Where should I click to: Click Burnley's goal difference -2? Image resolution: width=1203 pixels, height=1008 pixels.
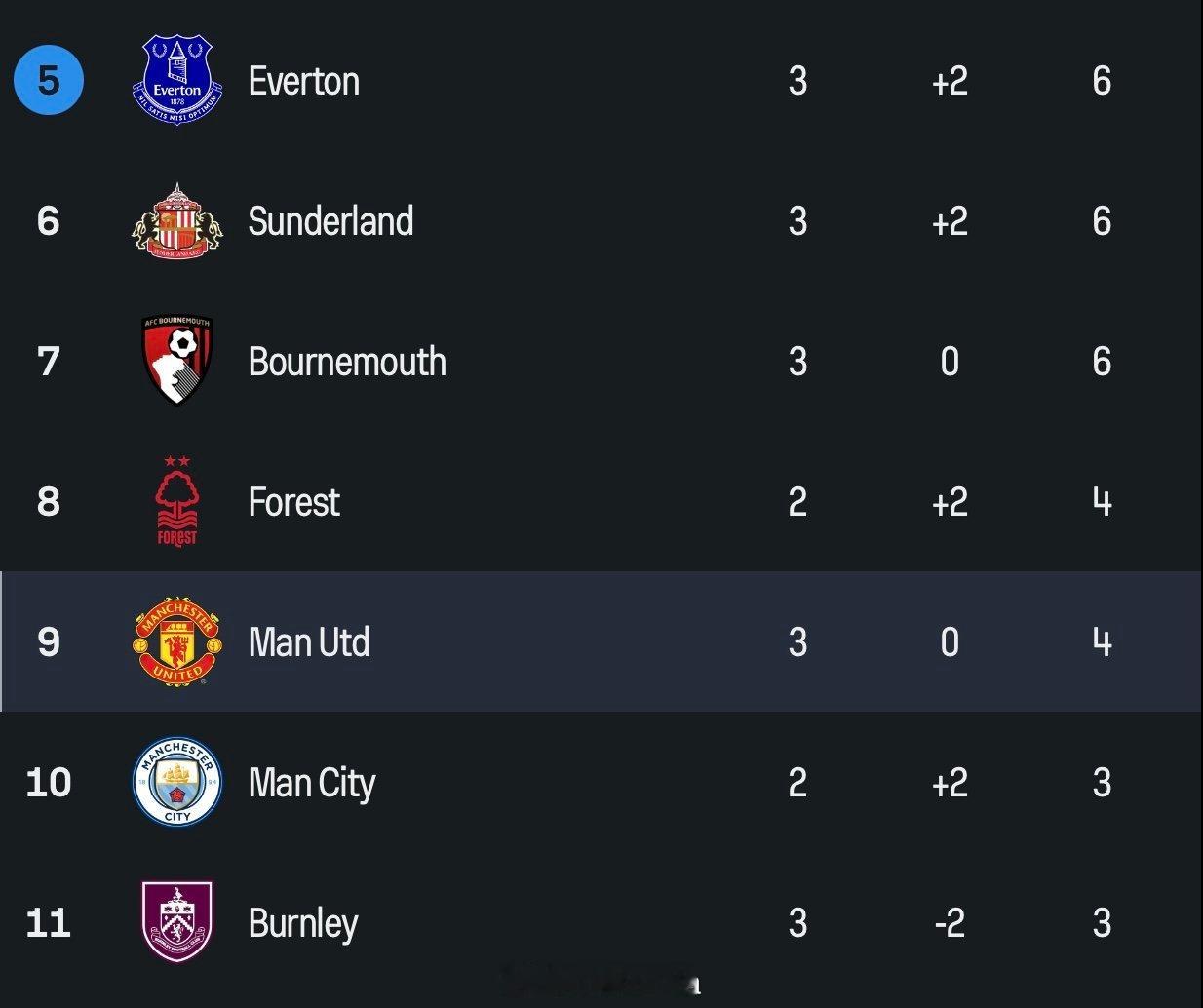tap(950, 923)
